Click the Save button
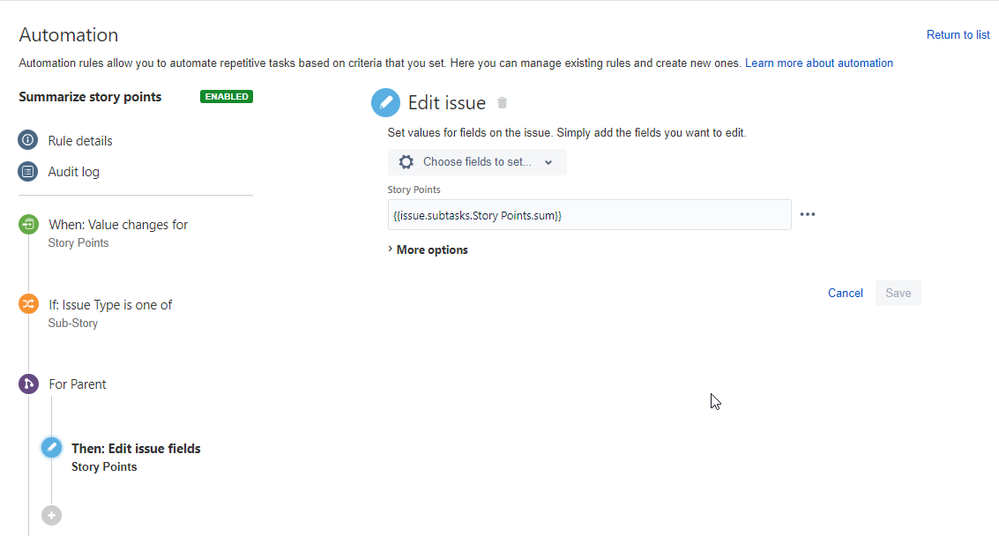The width and height of the screenshot is (999, 536). point(898,293)
